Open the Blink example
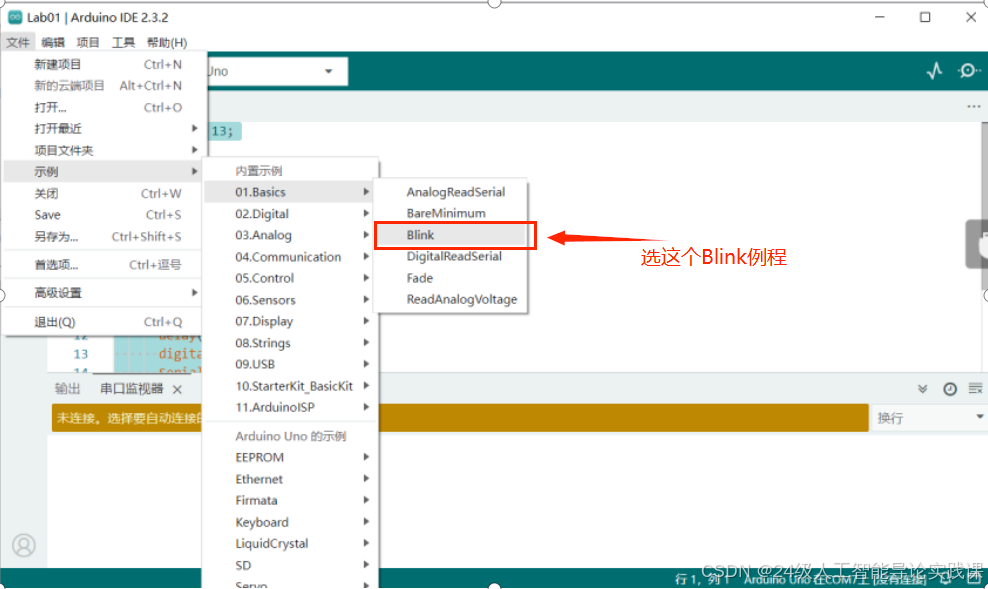The width and height of the screenshot is (988, 589). 451,235
